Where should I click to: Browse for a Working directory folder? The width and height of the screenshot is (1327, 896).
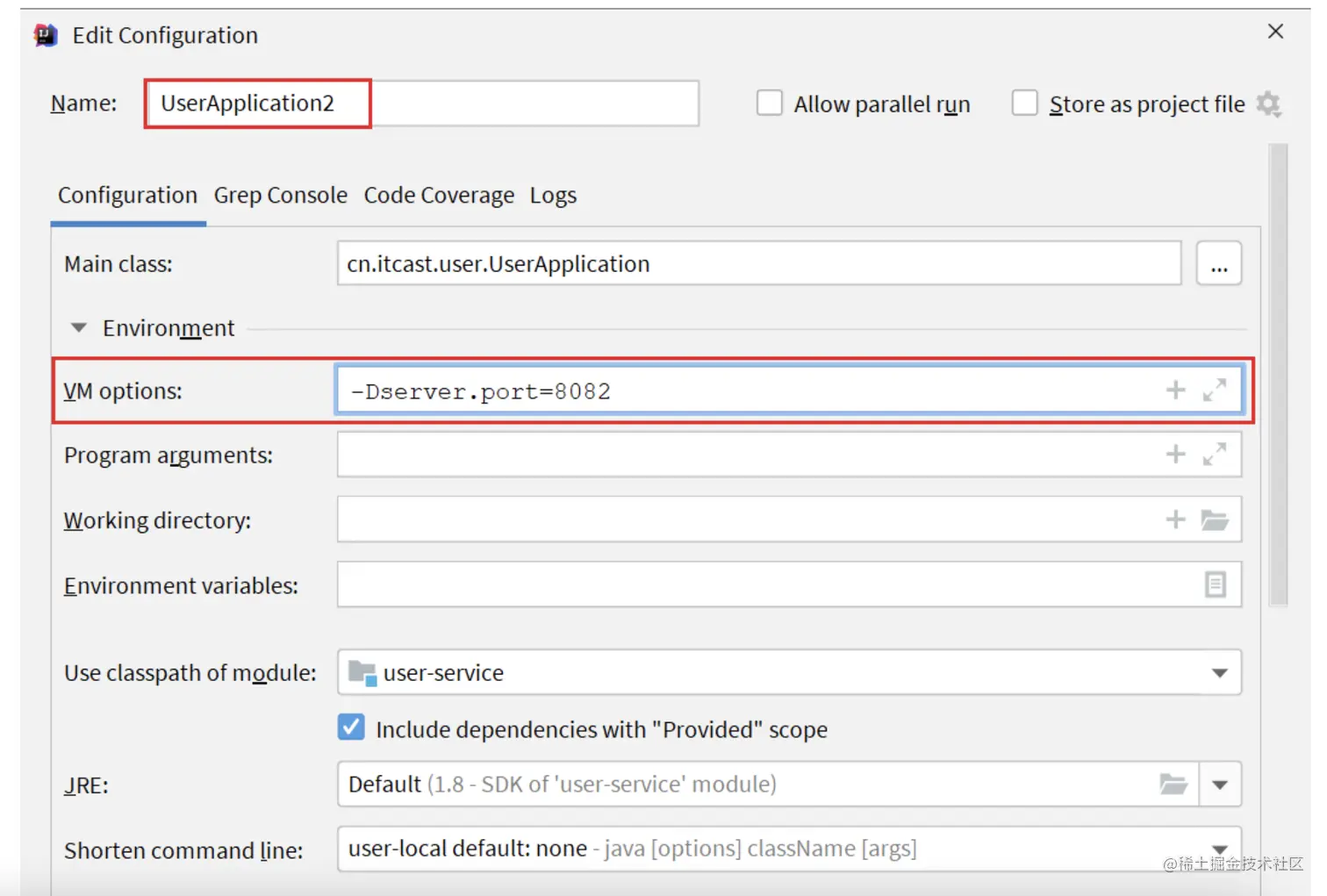tap(1215, 520)
